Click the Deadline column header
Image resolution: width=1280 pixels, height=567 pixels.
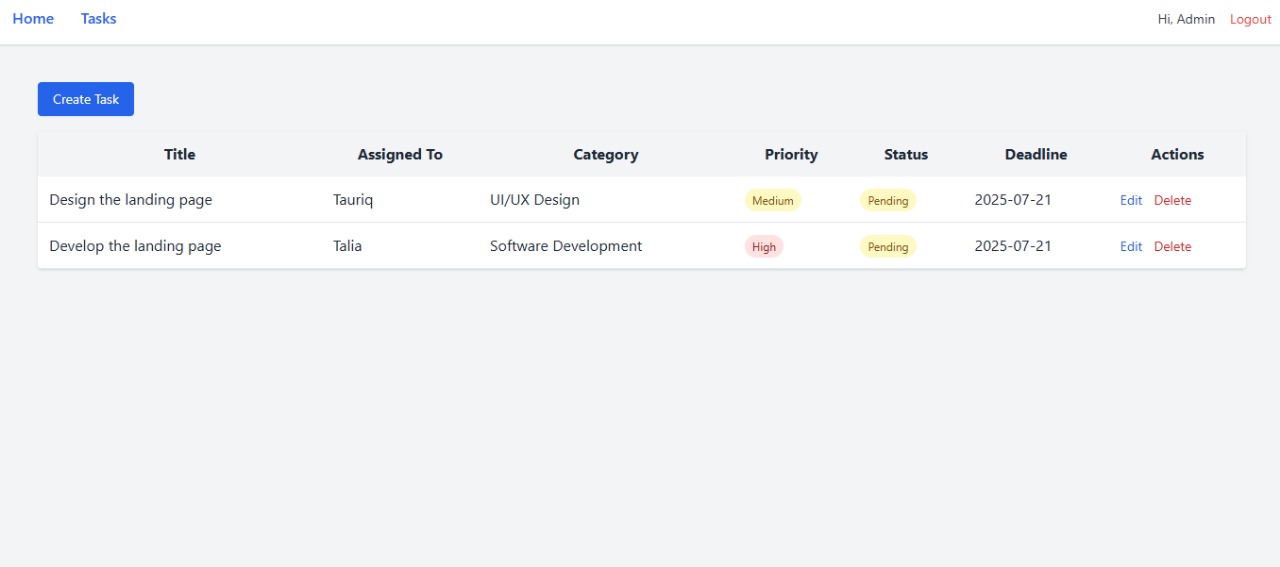click(x=1035, y=154)
